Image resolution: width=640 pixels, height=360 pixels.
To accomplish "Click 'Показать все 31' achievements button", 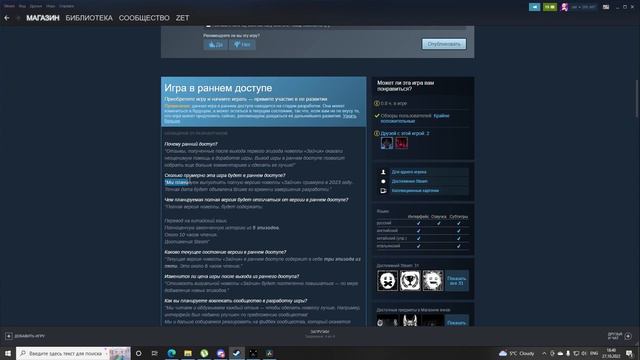I will tap(456, 280).
